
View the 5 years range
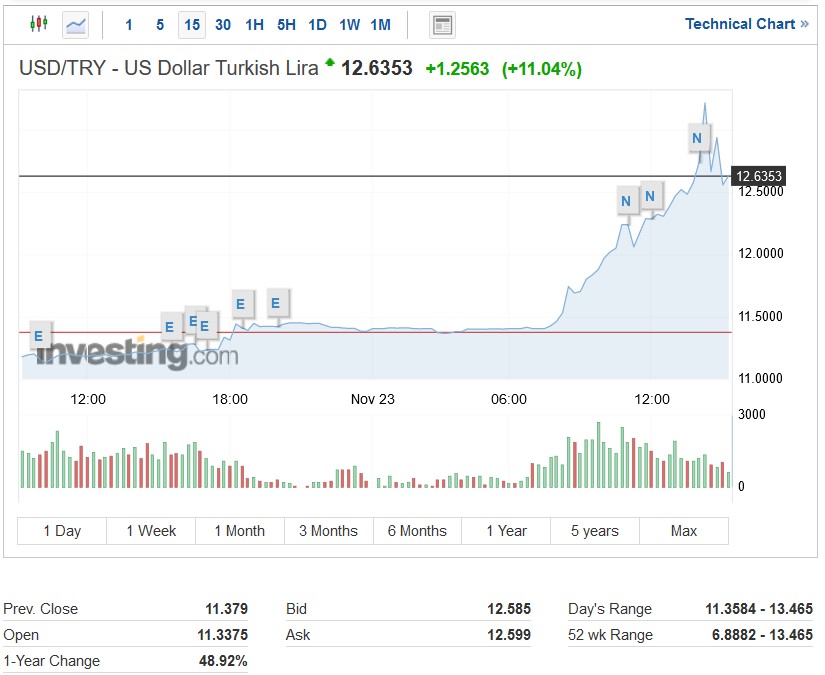pyautogui.click(x=594, y=531)
